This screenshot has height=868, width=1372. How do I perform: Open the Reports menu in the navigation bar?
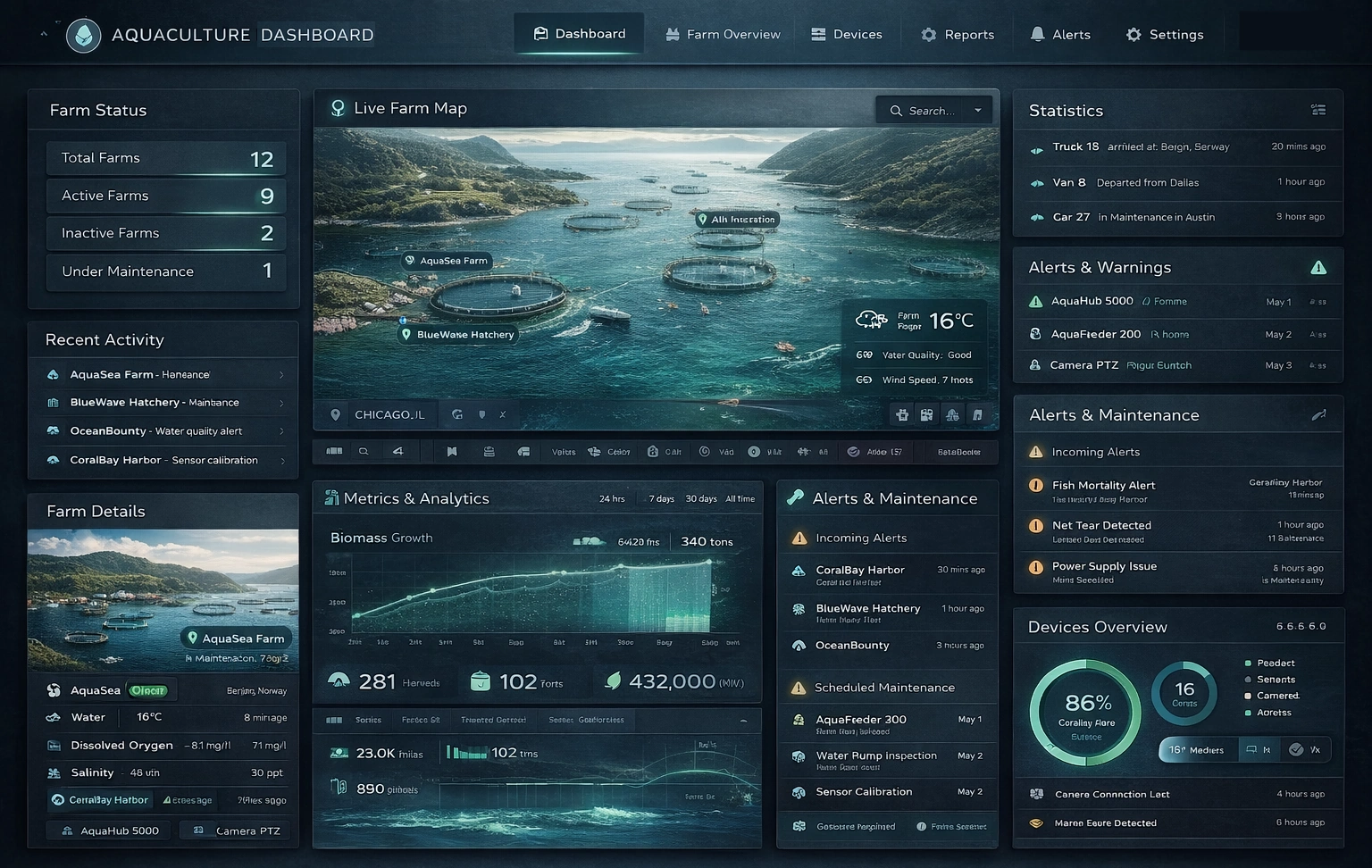coord(958,34)
